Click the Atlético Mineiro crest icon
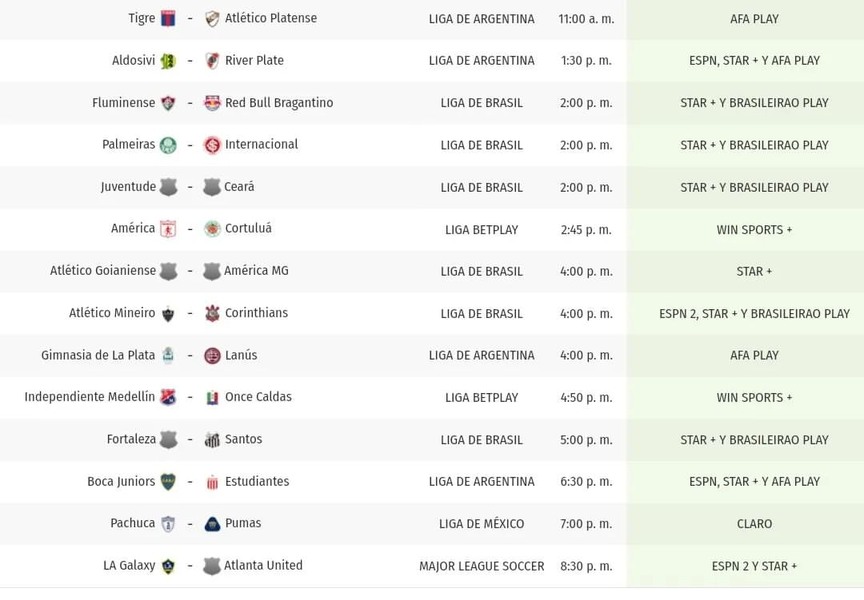 [x=168, y=314]
